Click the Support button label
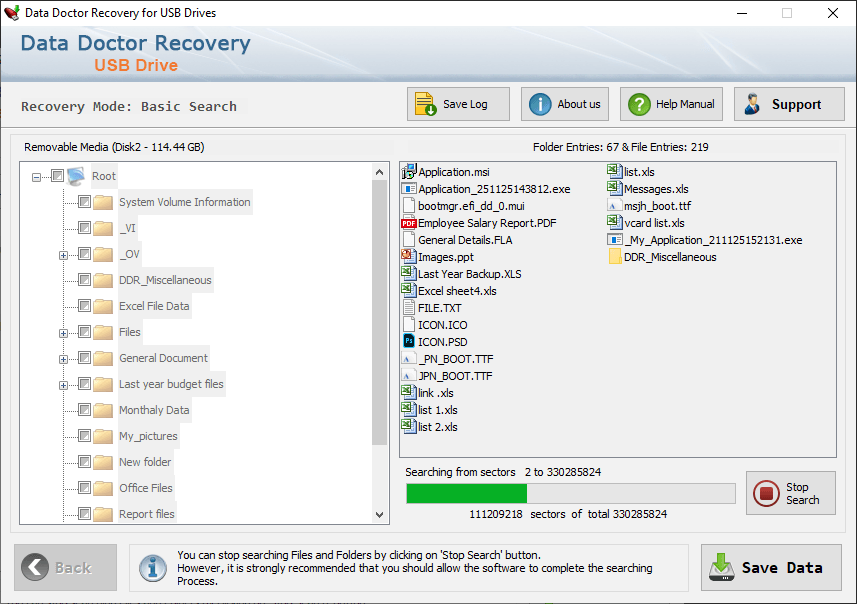The height and width of the screenshot is (604, 857). tap(796, 104)
